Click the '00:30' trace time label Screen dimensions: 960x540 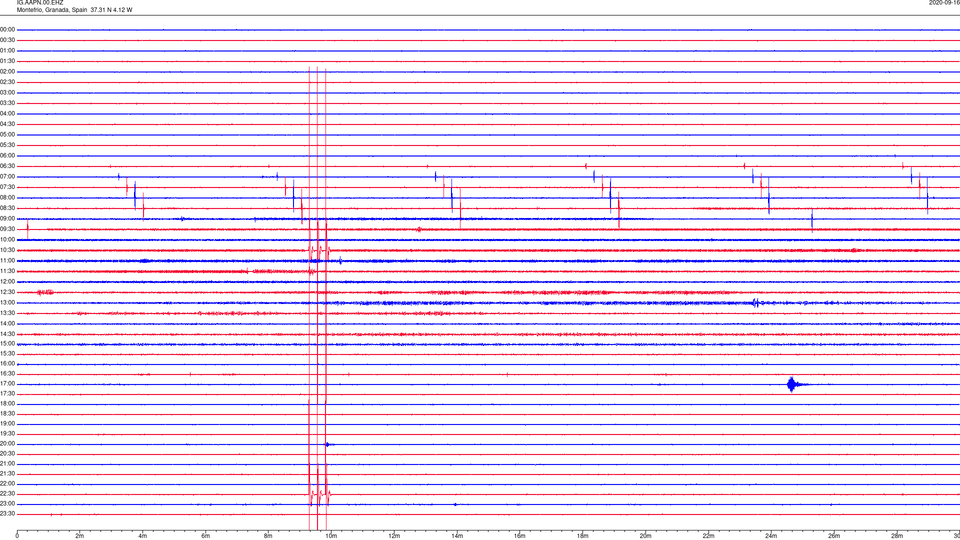point(7,40)
